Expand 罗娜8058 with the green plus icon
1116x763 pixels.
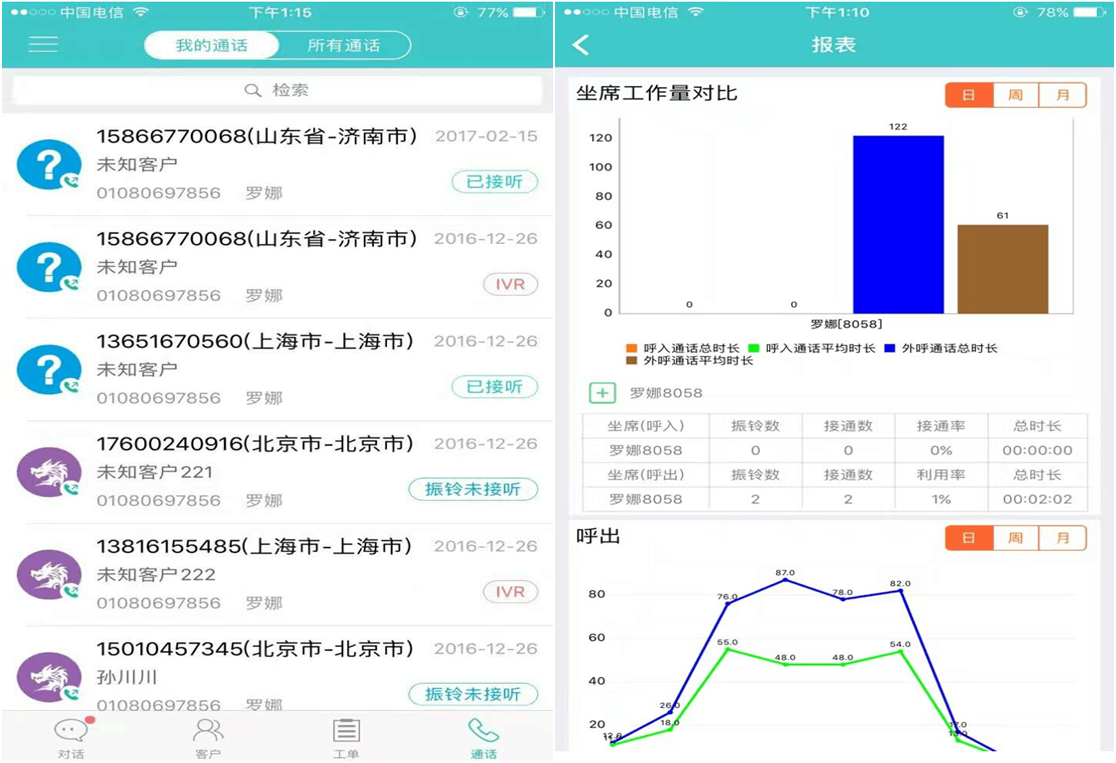click(x=602, y=393)
